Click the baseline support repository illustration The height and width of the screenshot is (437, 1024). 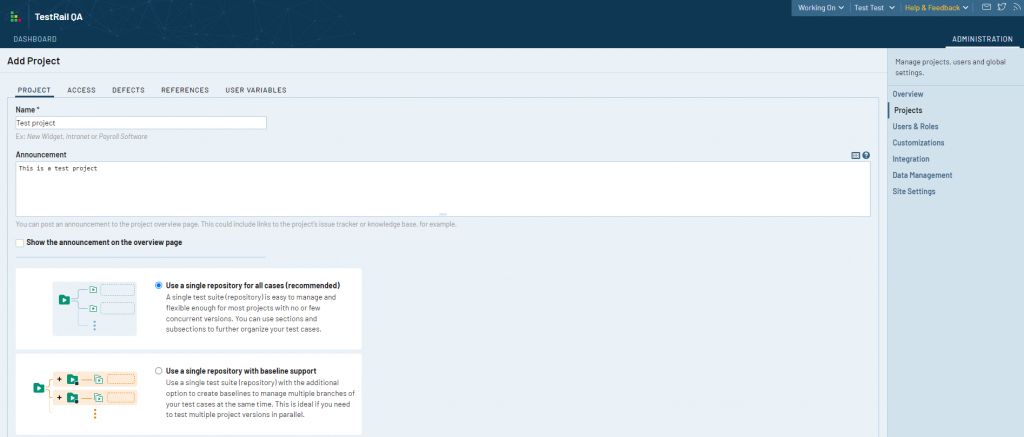pos(84,395)
